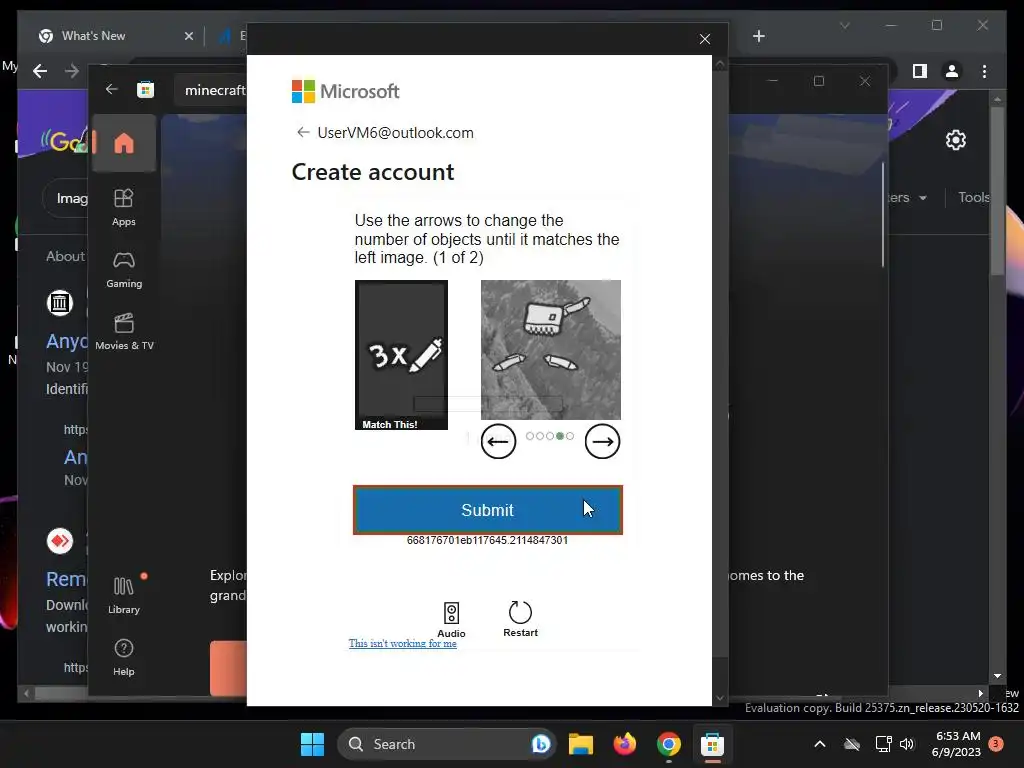1024x768 pixels.
Task: Select the first progress dot
Action: click(530, 436)
